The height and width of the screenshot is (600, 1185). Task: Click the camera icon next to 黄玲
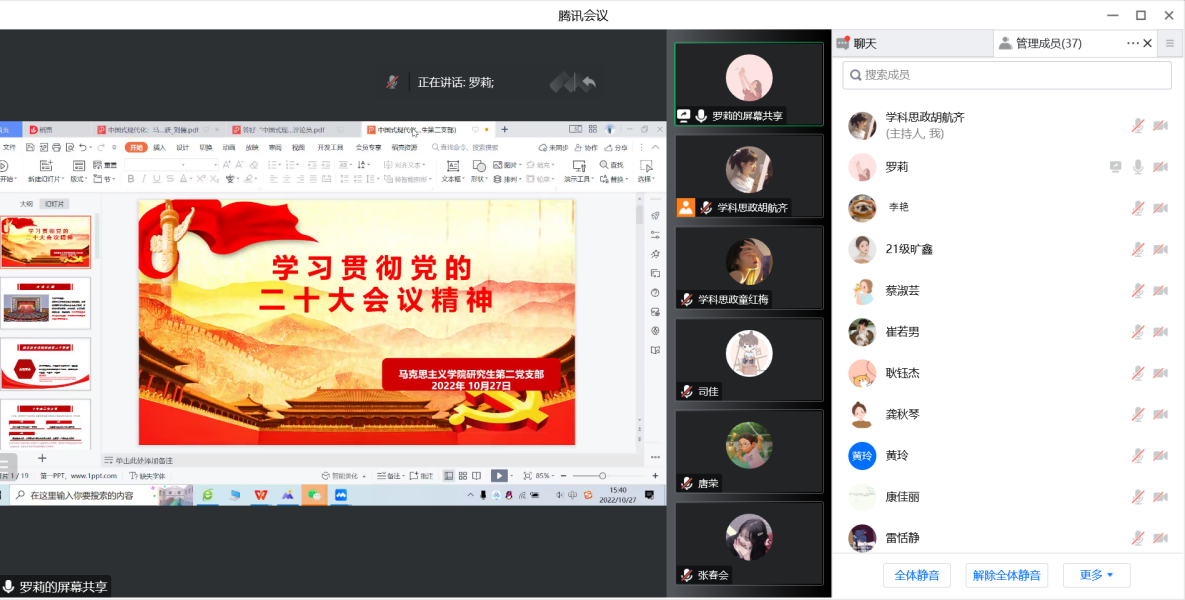click(1160, 456)
